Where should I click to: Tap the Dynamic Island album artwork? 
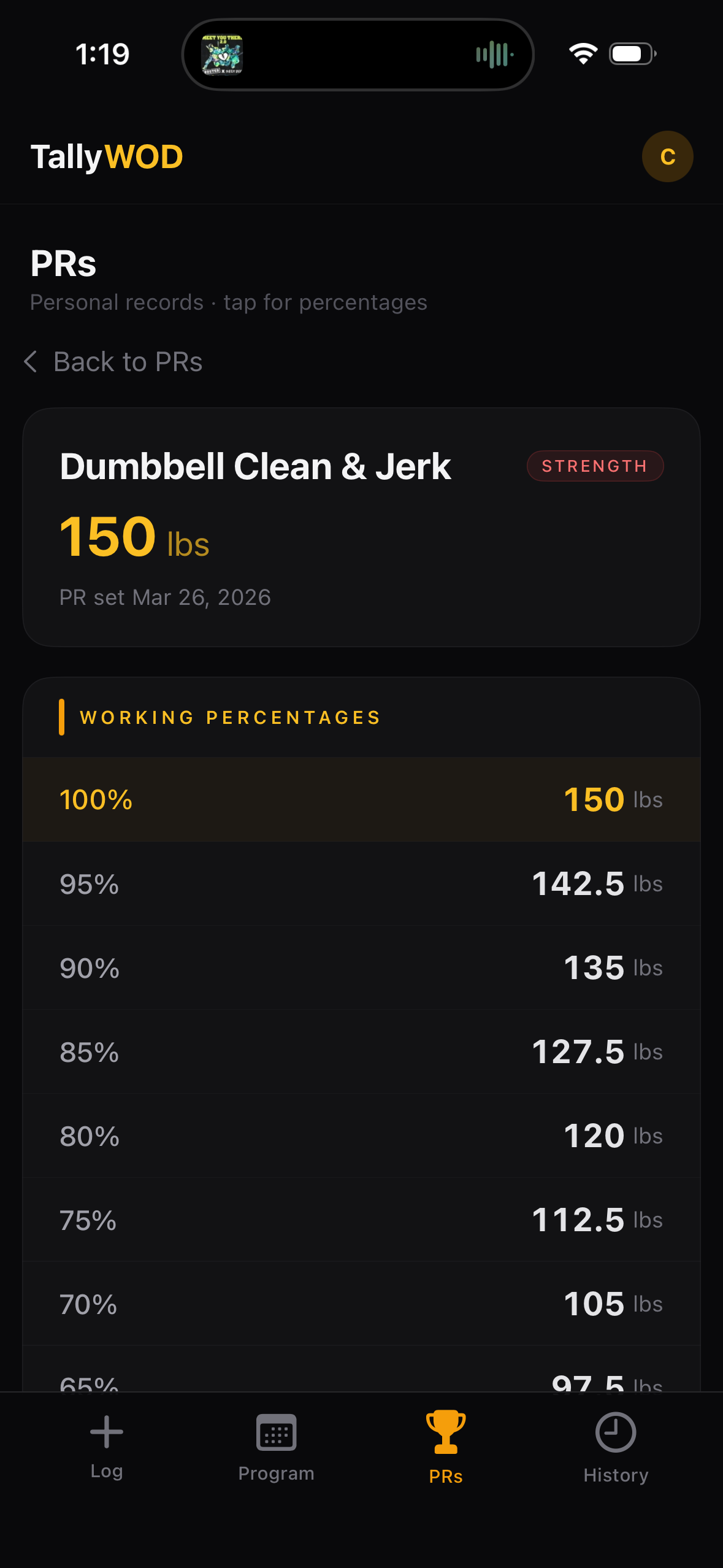222,55
